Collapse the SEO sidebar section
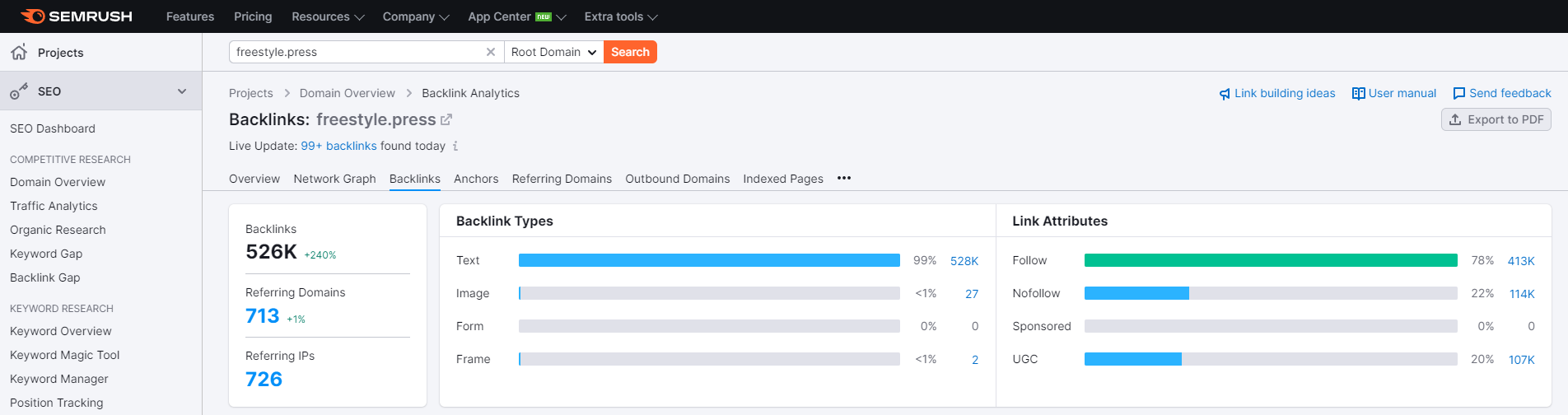The height and width of the screenshot is (415, 1568). tap(182, 91)
